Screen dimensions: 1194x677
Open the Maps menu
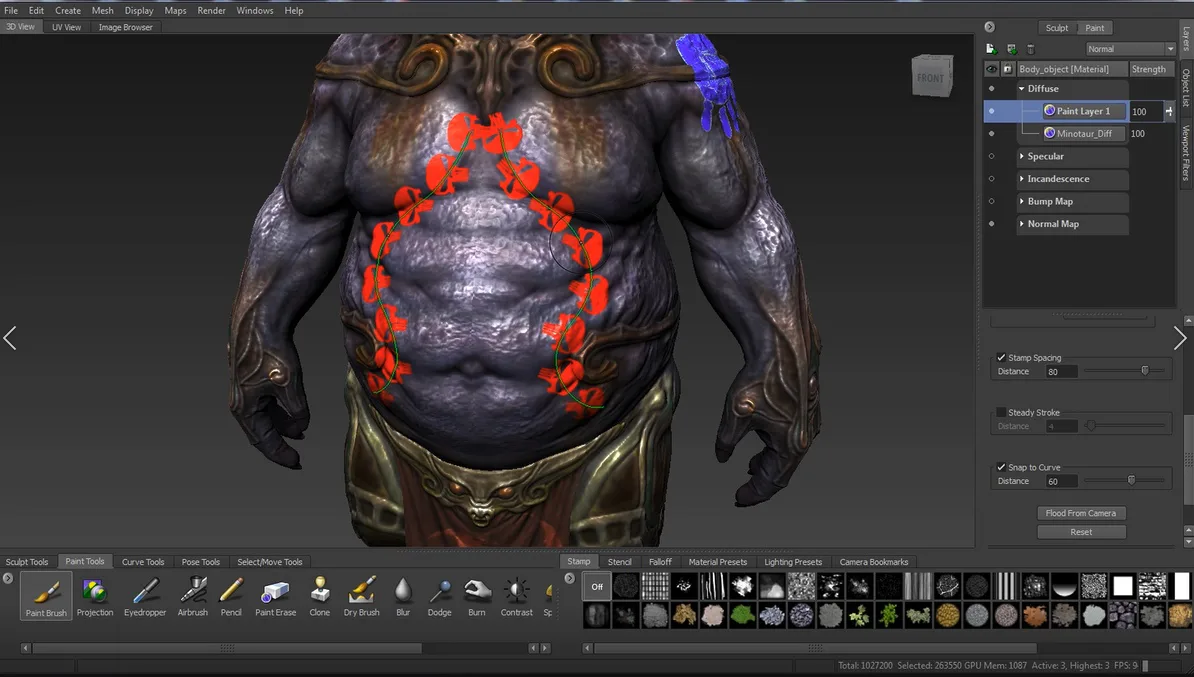point(175,11)
